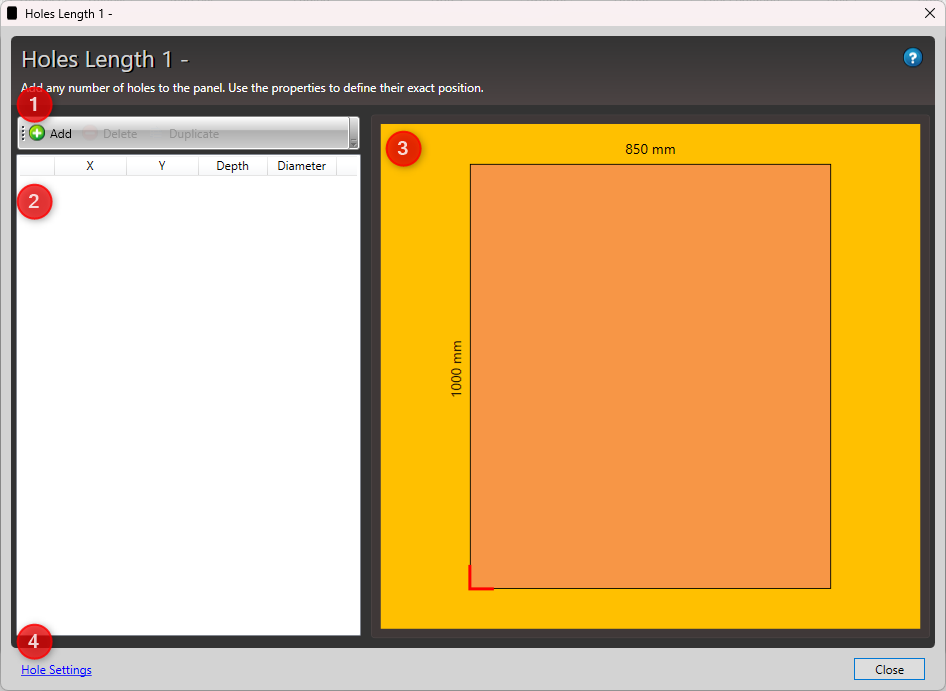Click the Duplicate toolbar button
The image size is (946, 691).
click(x=186, y=133)
